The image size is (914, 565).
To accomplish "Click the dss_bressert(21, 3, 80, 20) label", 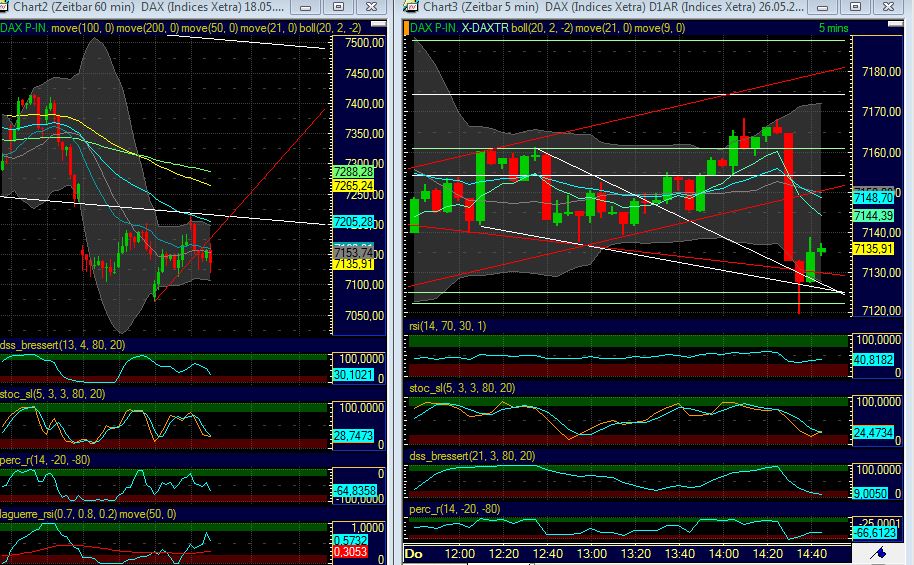I will pyautogui.click(x=472, y=455).
